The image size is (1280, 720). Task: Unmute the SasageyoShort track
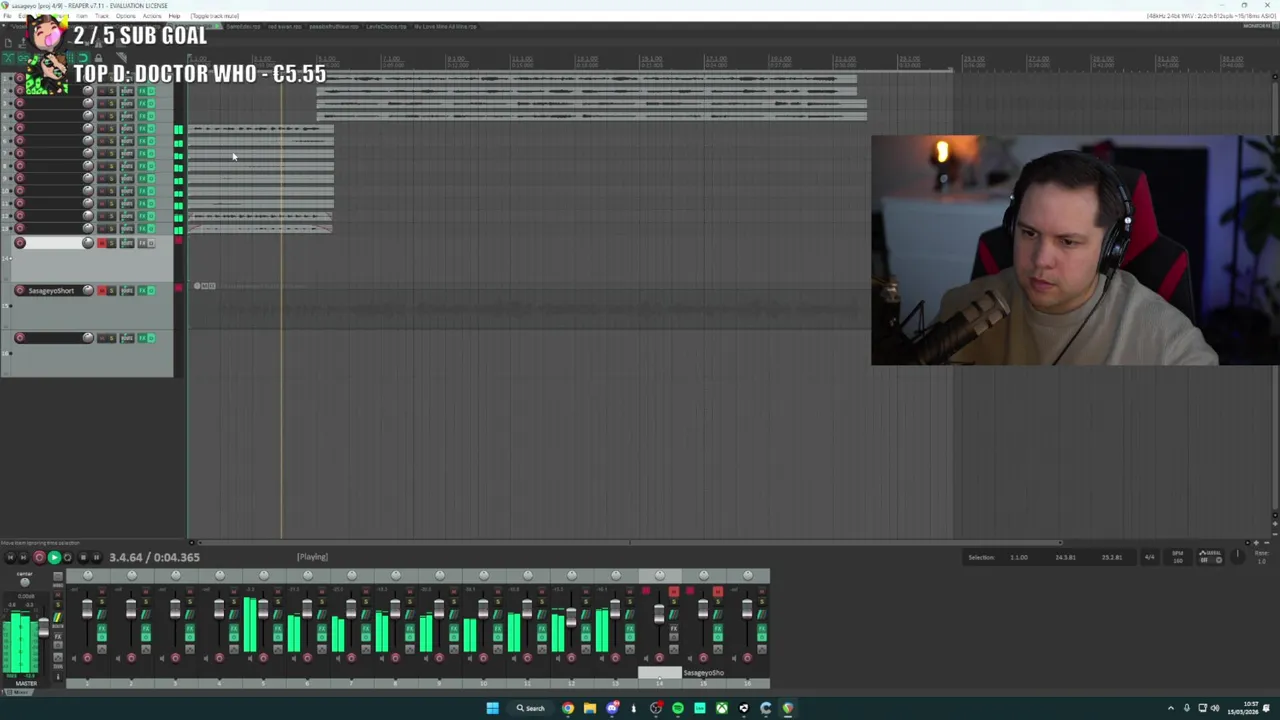[102, 291]
